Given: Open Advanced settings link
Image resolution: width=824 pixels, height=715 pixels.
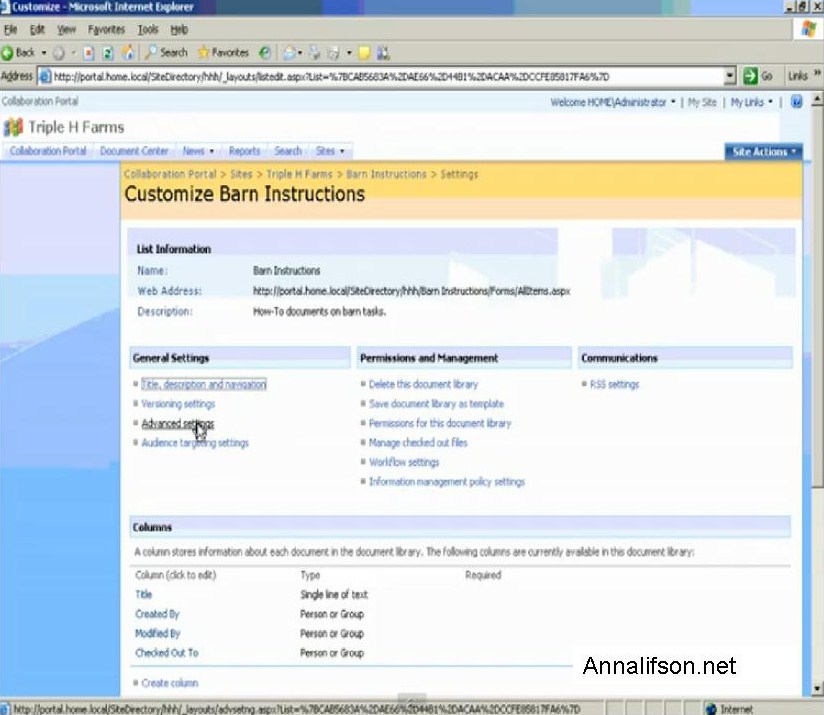Looking at the screenshot, I should [x=178, y=423].
